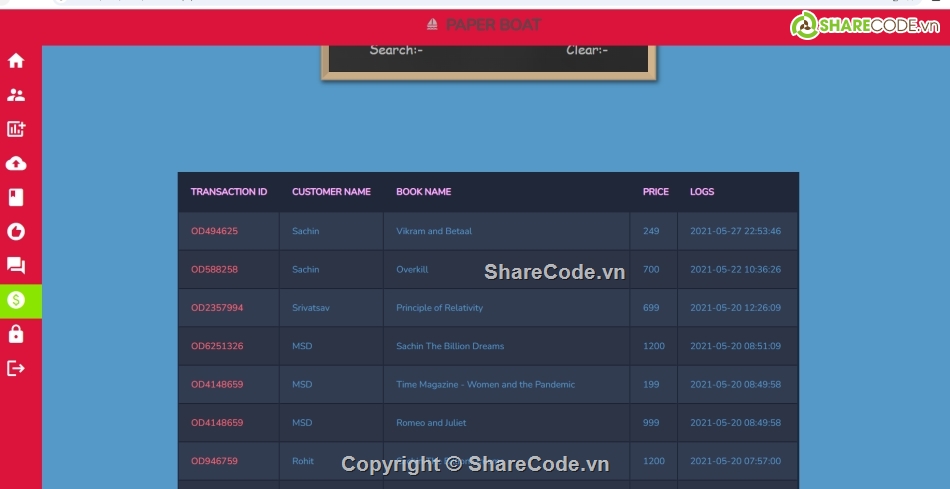Image resolution: width=950 pixels, height=489 pixels.
Task: Click customer name Srivatsav
Action: point(311,307)
